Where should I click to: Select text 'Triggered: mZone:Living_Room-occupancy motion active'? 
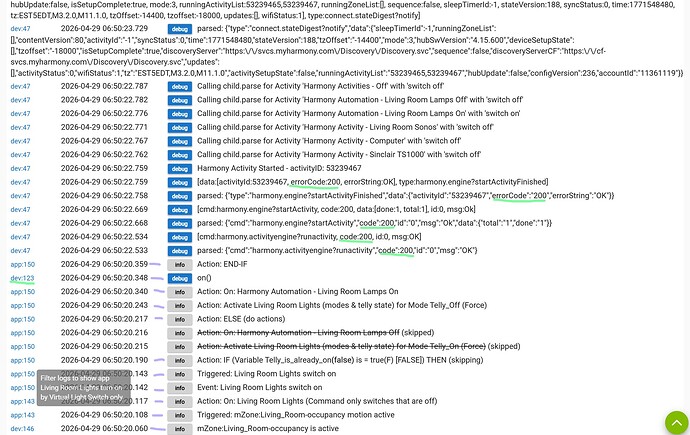point(296,415)
